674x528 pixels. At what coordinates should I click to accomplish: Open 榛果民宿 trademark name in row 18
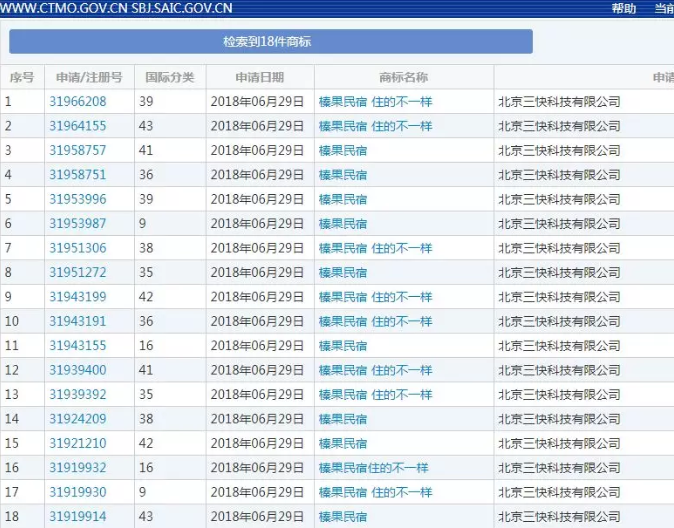pos(343,517)
